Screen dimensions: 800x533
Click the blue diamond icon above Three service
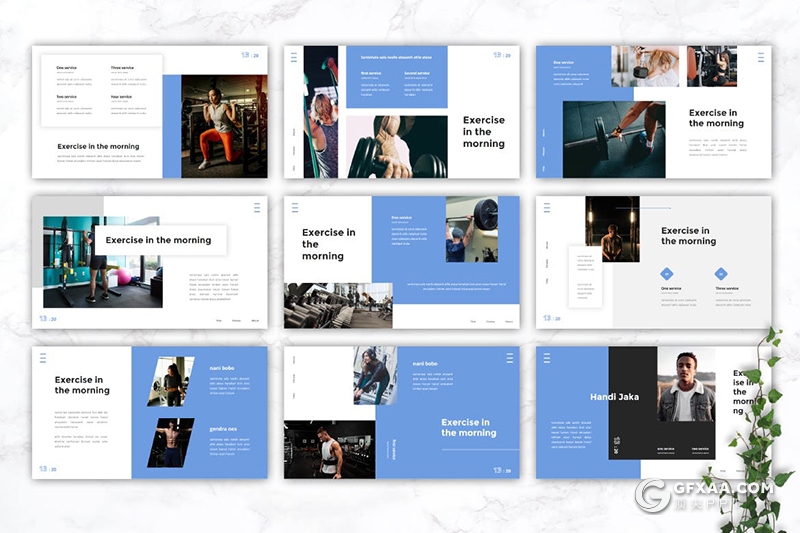pyautogui.click(x=720, y=274)
